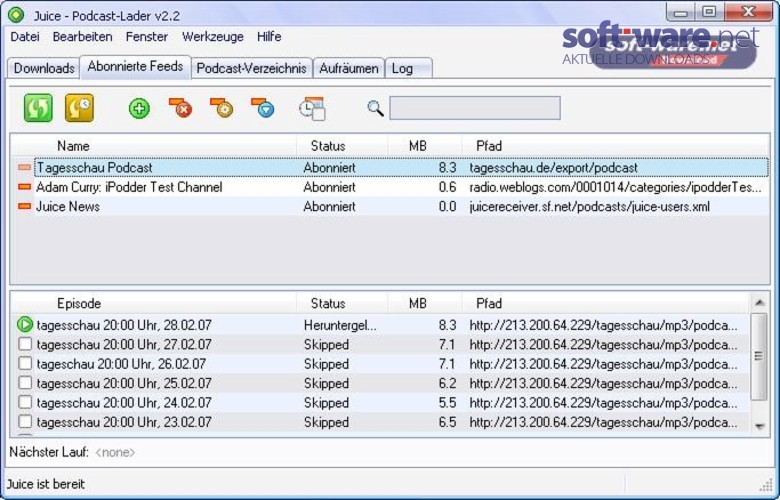Click the green plus Add feed icon
Image resolution: width=780 pixels, height=500 pixels.
click(139, 108)
